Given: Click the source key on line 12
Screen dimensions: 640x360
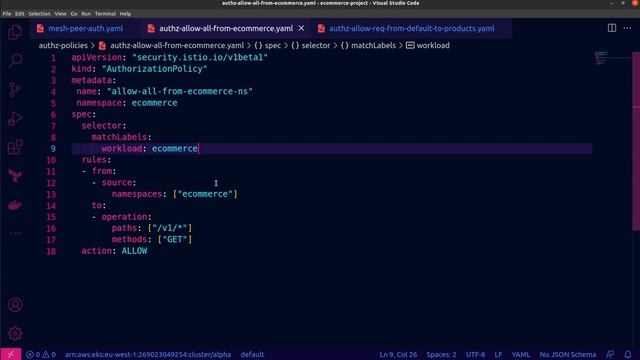Looking at the screenshot, I should 116,182.
